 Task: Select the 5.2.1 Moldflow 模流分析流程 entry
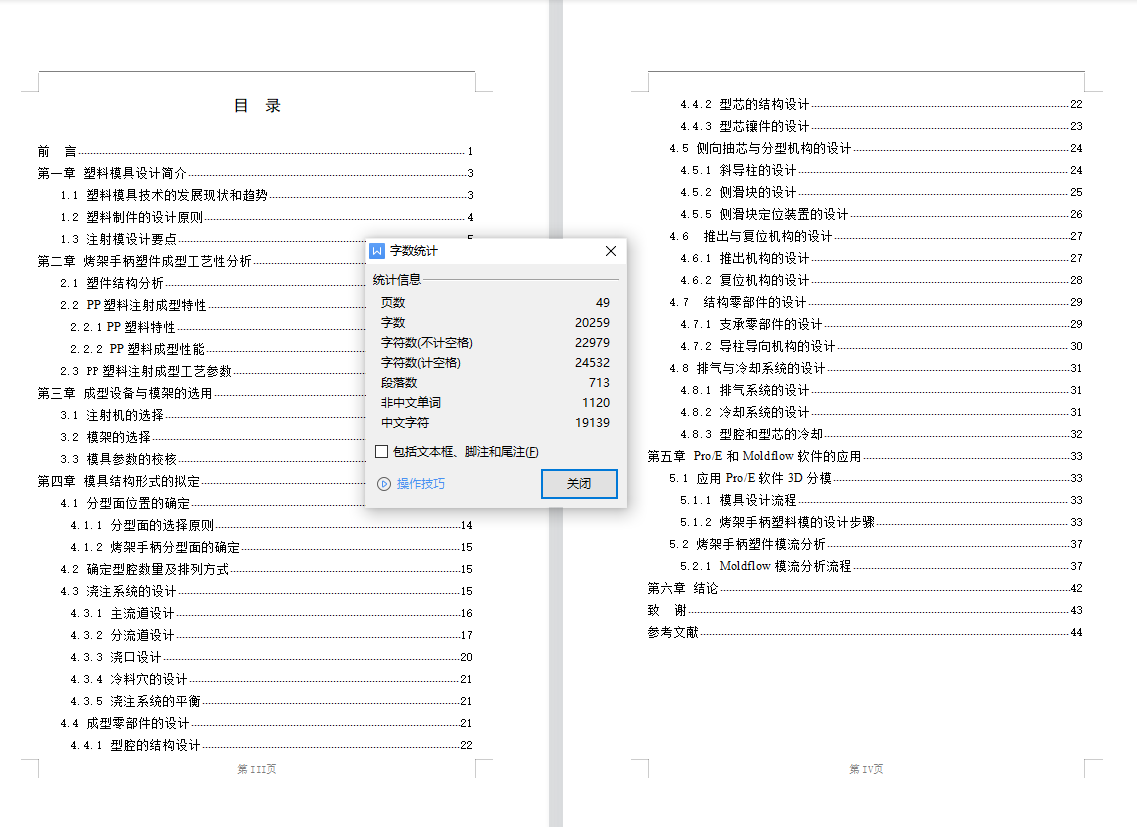click(765, 566)
